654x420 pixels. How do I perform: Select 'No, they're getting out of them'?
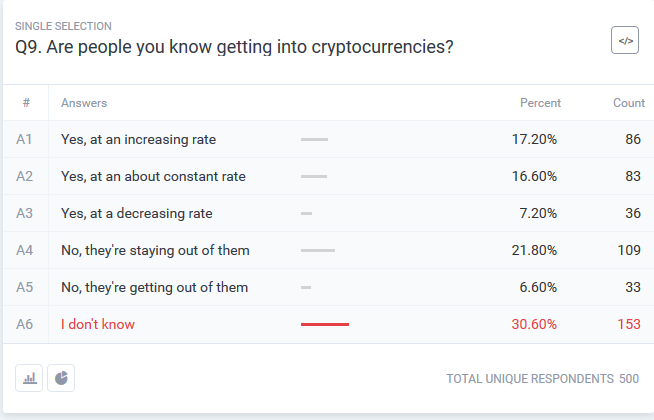pyautogui.click(x=154, y=287)
